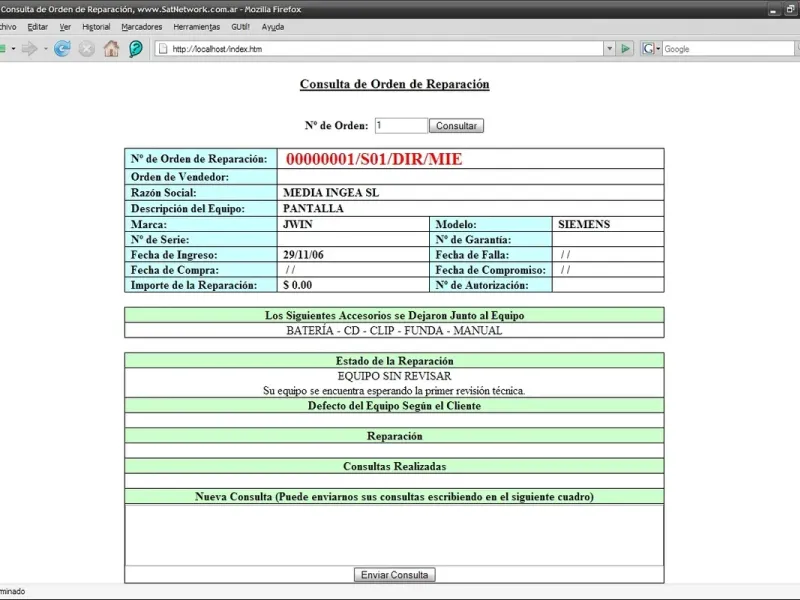Screen dimensions: 800x600
Task: Click the Stop loading icon
Action: [87, 49]
